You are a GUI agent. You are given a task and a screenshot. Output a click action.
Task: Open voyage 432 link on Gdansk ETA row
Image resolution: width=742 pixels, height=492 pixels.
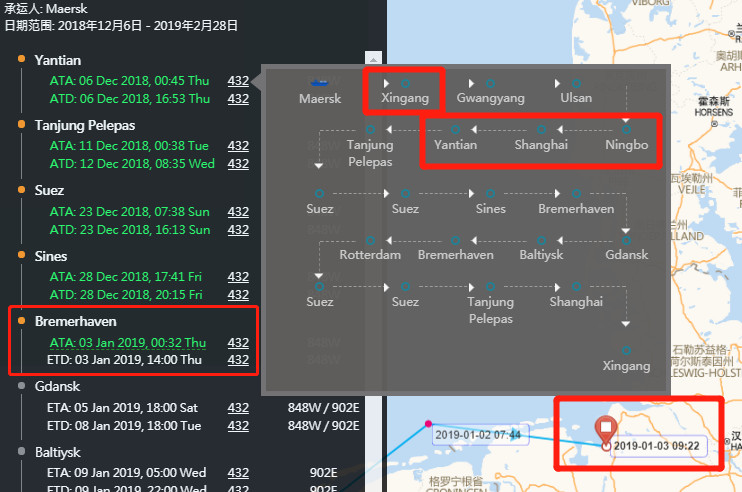[238, 407]
